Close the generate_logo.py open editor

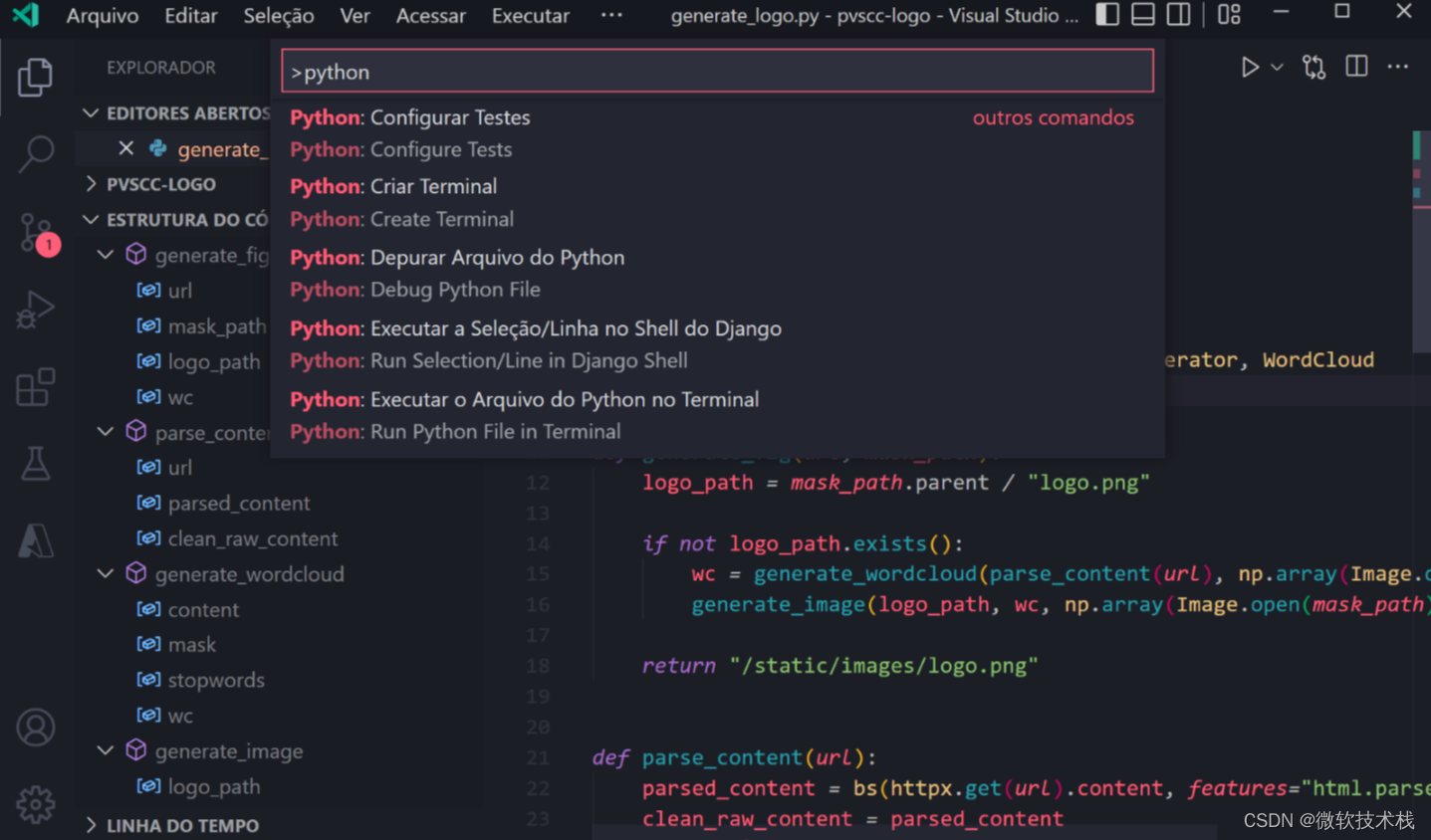pos(125,148)
